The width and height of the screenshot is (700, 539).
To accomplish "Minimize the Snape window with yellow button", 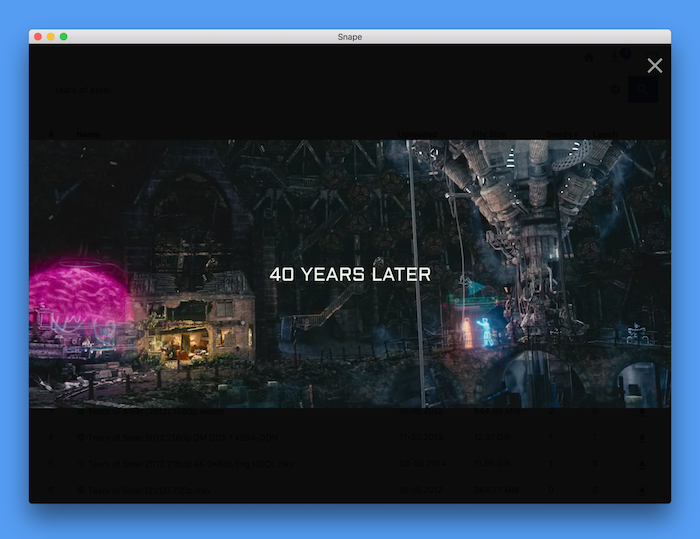I will [51, 37].
